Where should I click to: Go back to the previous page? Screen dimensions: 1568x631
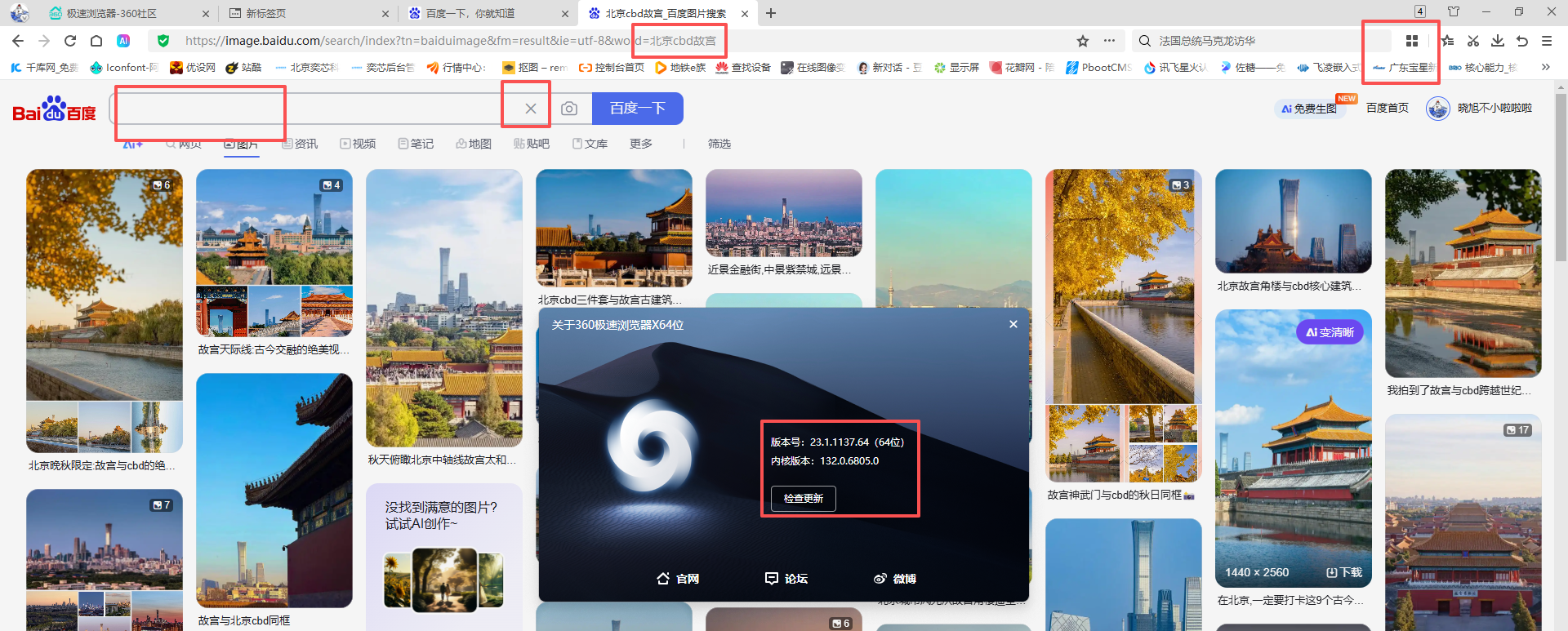point(18,41)
